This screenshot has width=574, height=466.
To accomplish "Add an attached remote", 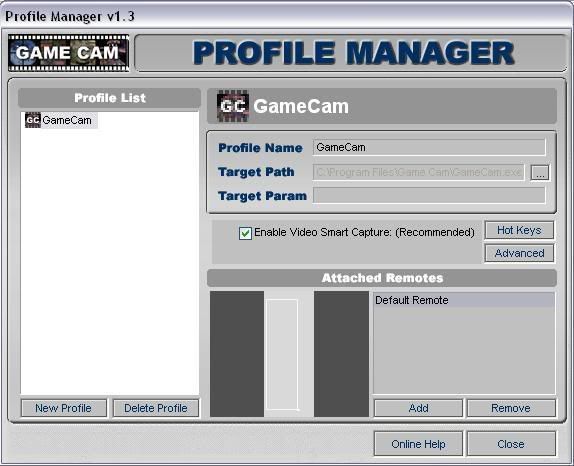I will tap(418, 408).
